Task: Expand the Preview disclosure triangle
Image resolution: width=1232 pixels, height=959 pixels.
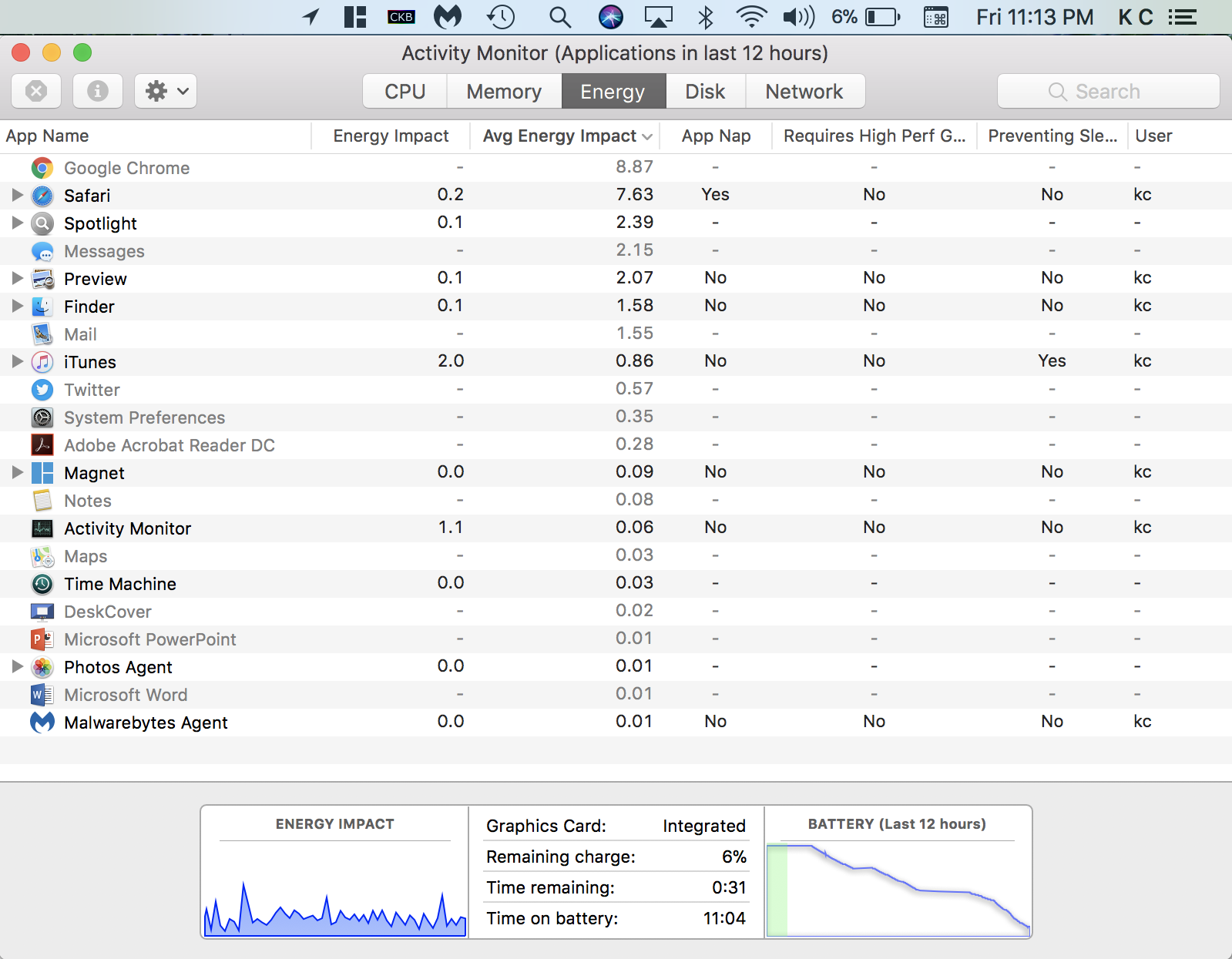Action: click(x=17, y=278)
